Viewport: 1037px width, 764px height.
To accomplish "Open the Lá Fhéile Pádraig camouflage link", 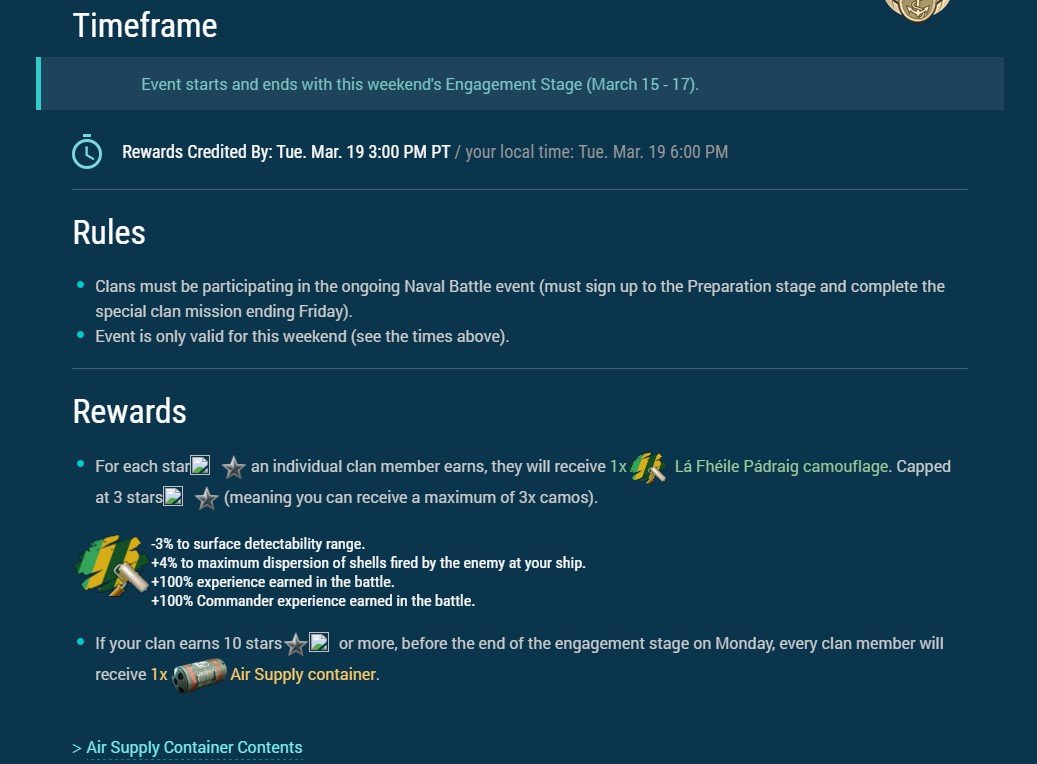I will click(781, 467).
